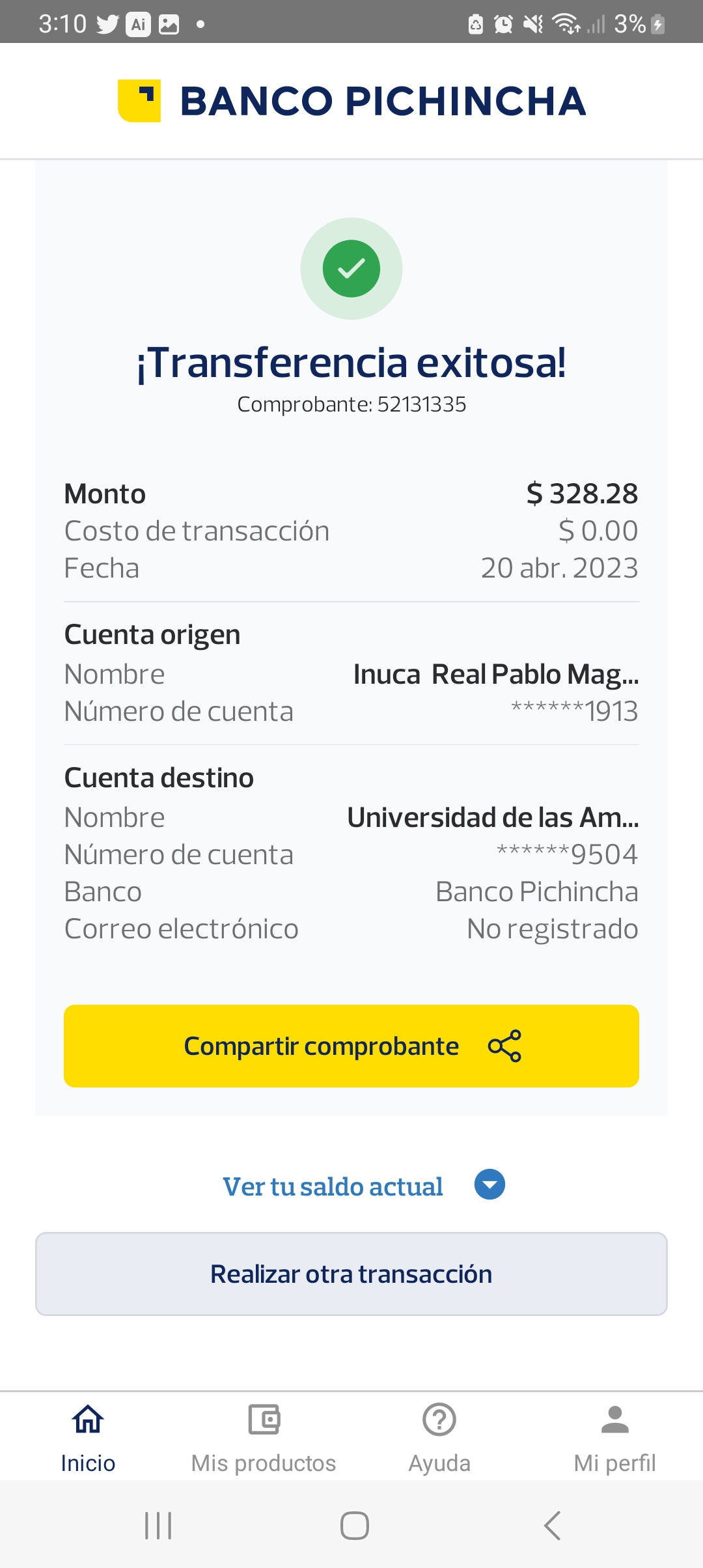Switch to the Mis productos tab
Screen dimensions: 703x1568
264,1463
